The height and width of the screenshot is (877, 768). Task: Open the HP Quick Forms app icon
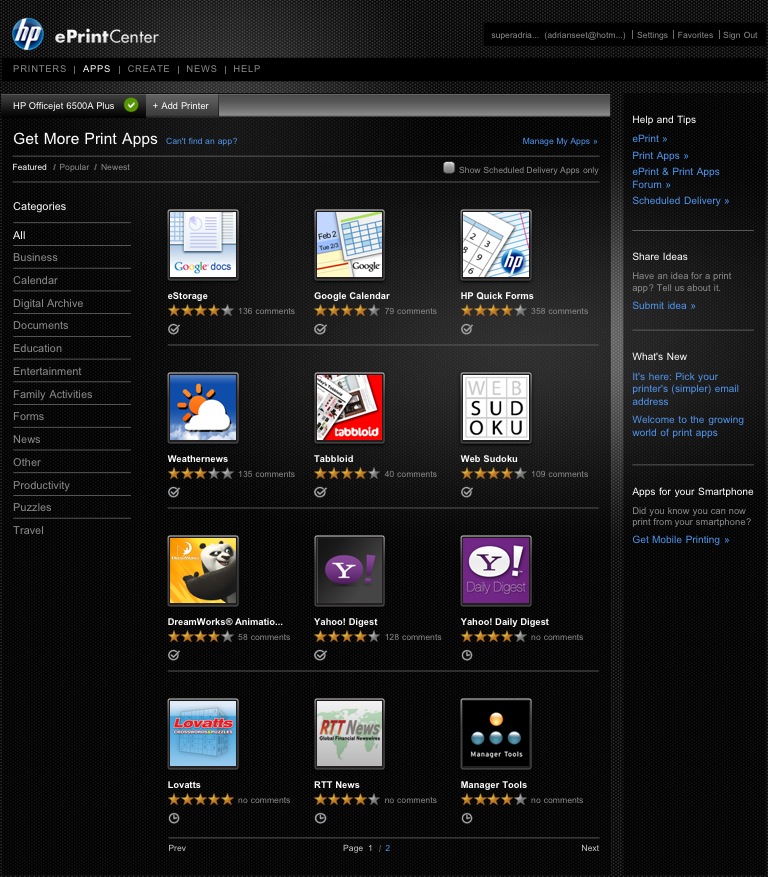(496, 244)
